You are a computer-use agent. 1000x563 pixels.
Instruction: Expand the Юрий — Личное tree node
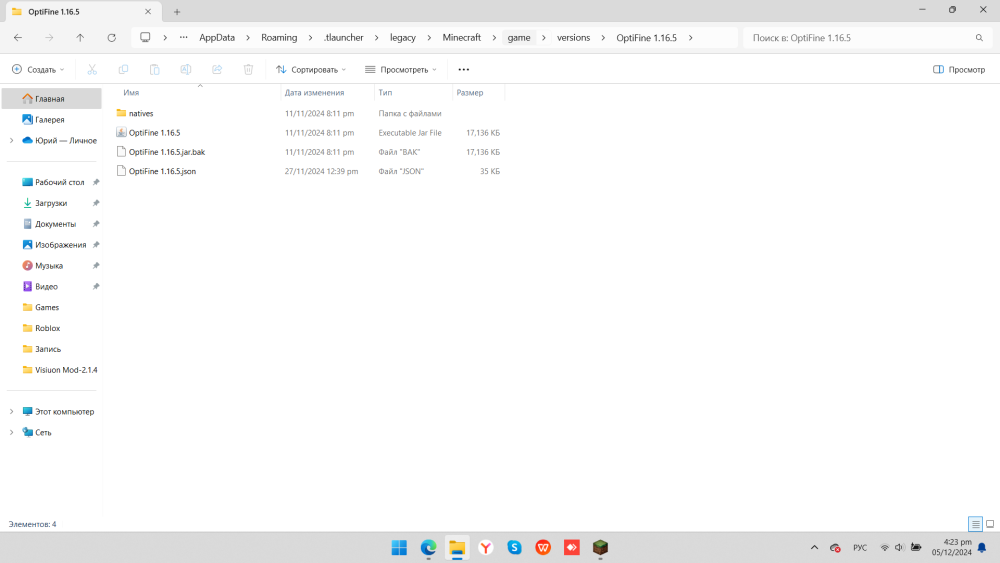[11, 140]
